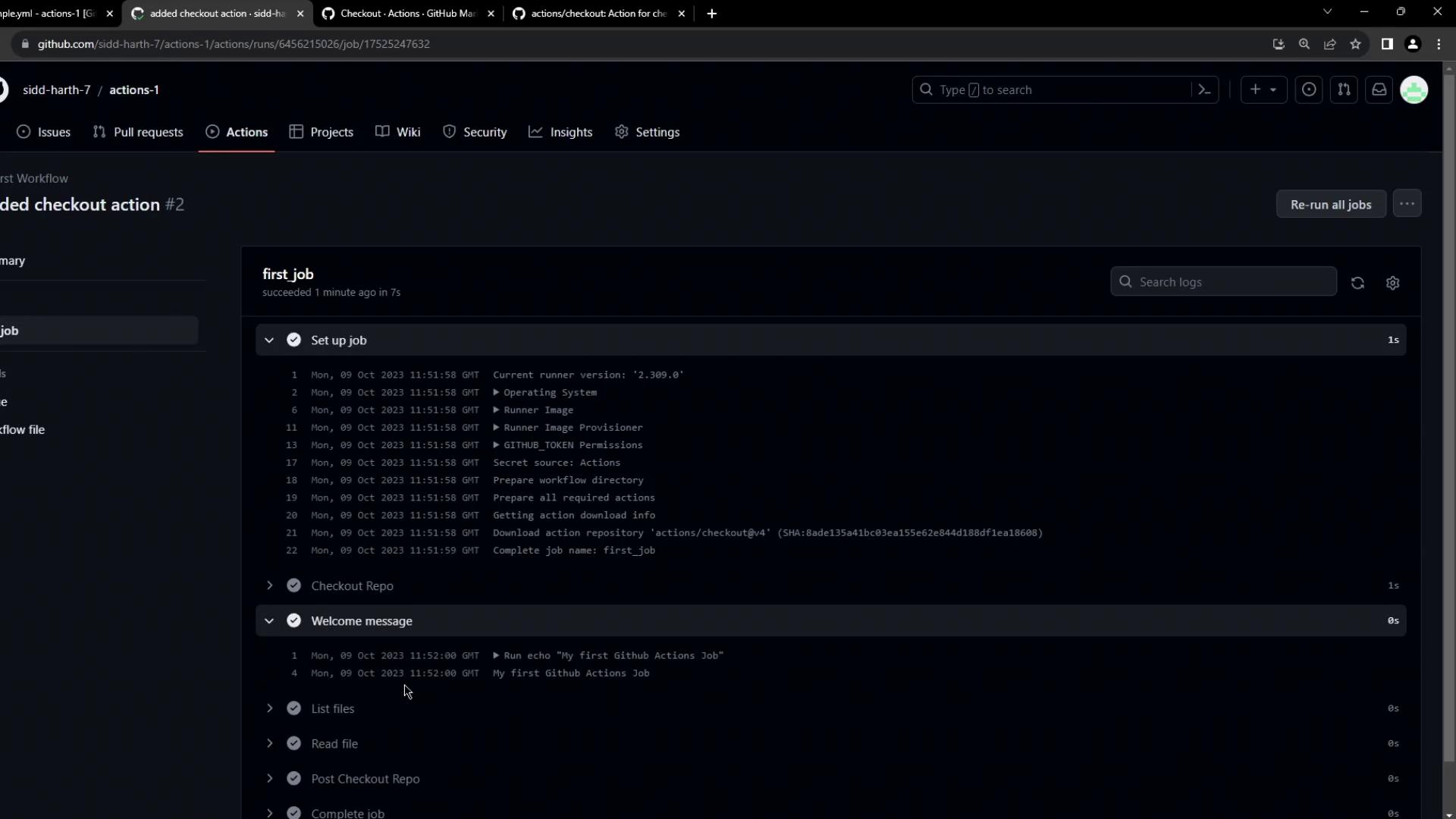The image size is (1456, 819).
Task: Click the Re-run all jobs button
Action: [x=1330, y=205]
